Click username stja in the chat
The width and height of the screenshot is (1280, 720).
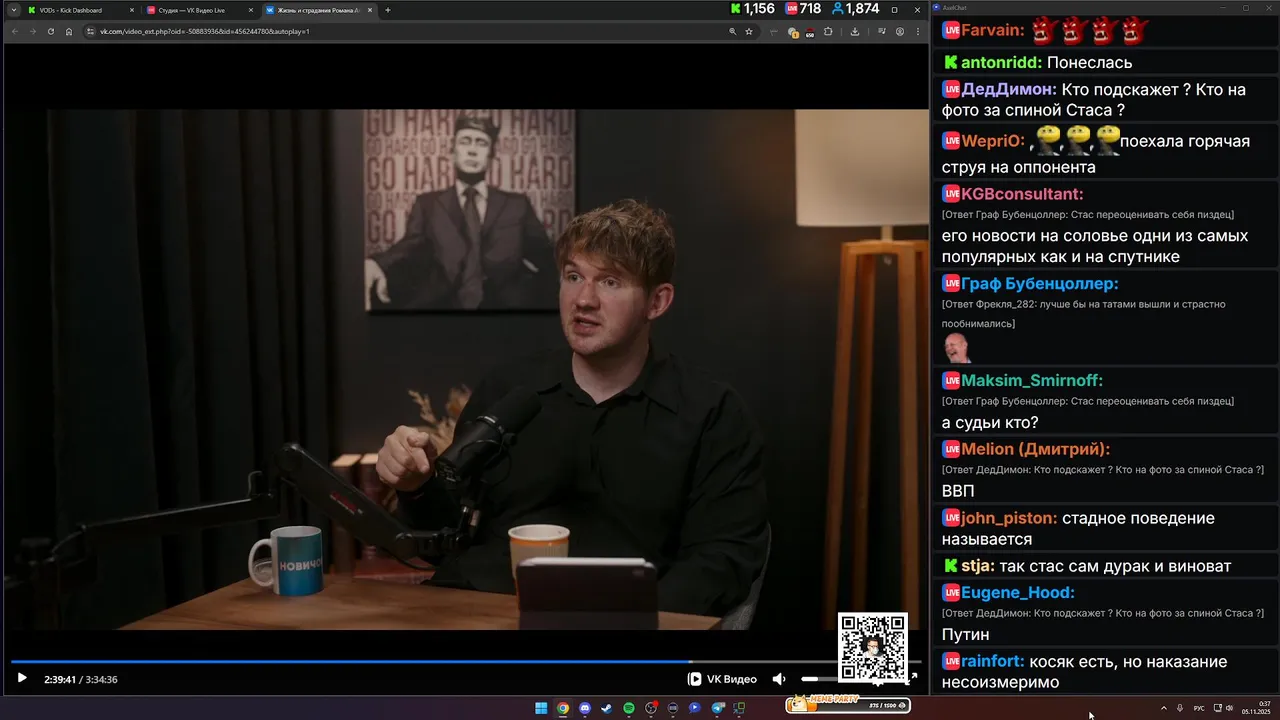click(978, 566)
